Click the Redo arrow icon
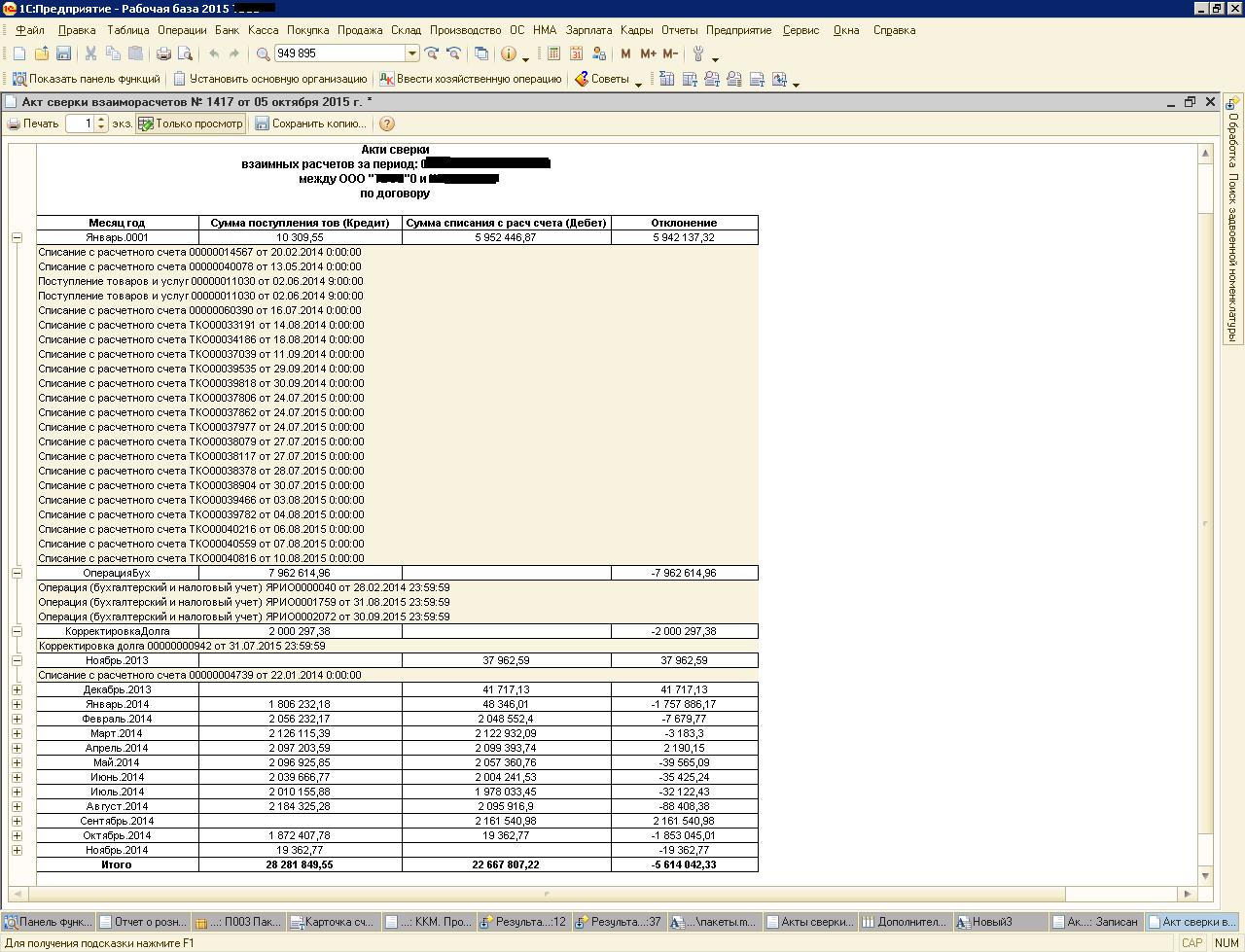 point(234,53)
